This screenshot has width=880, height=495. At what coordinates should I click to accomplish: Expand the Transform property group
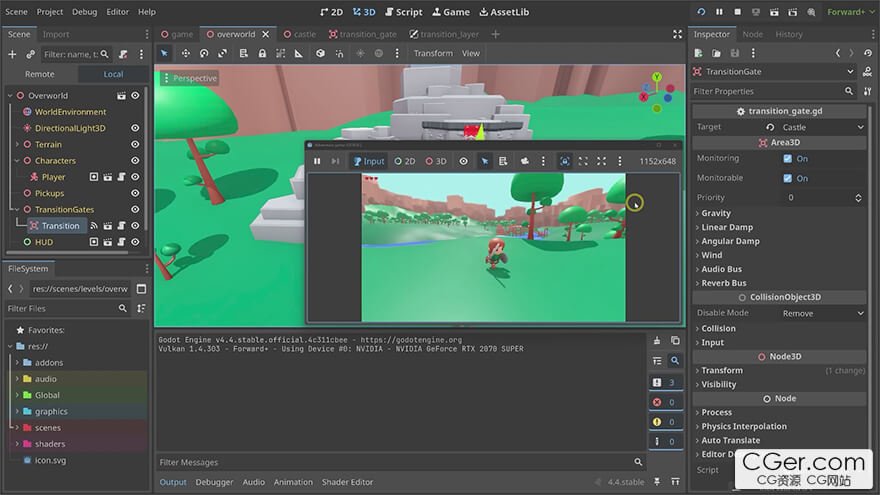point(721,370)
